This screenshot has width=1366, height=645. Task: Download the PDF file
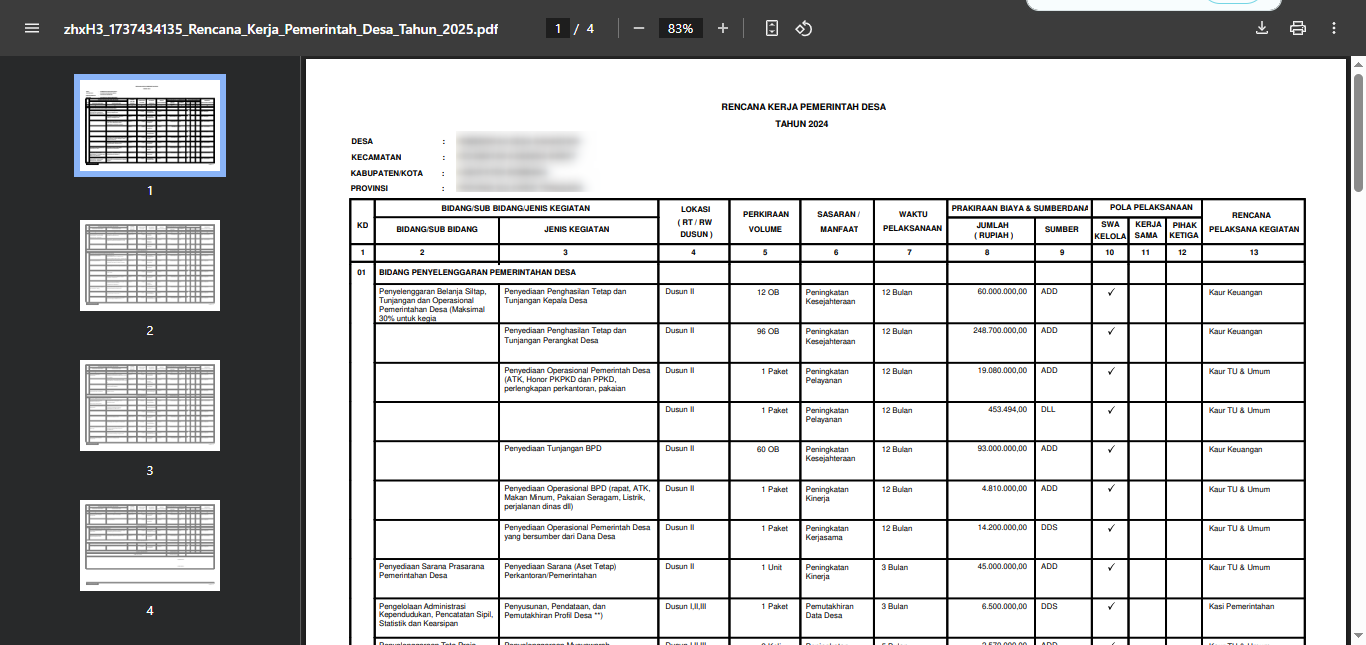click(1262, 28)
